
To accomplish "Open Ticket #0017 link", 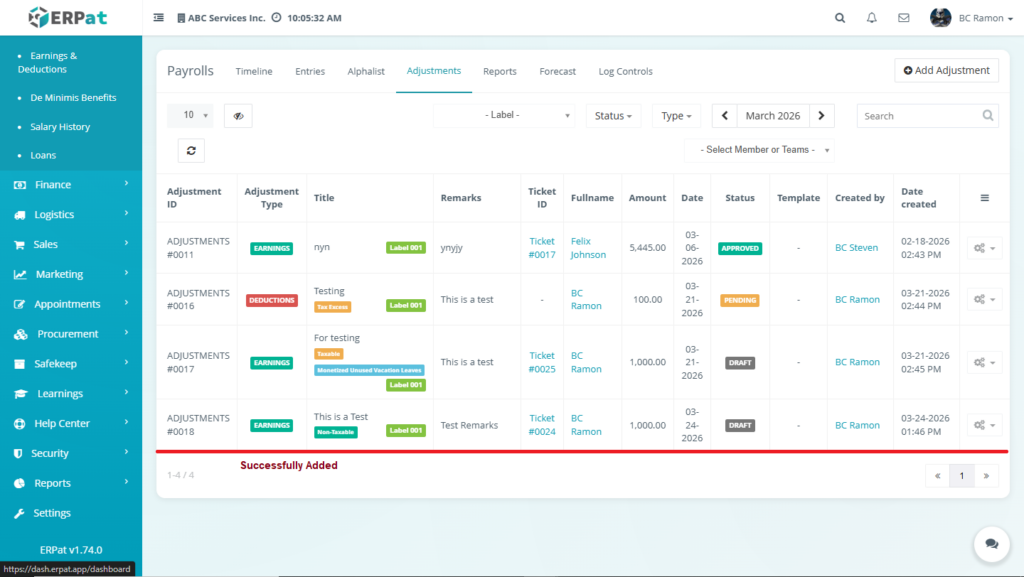I will 542,248.
